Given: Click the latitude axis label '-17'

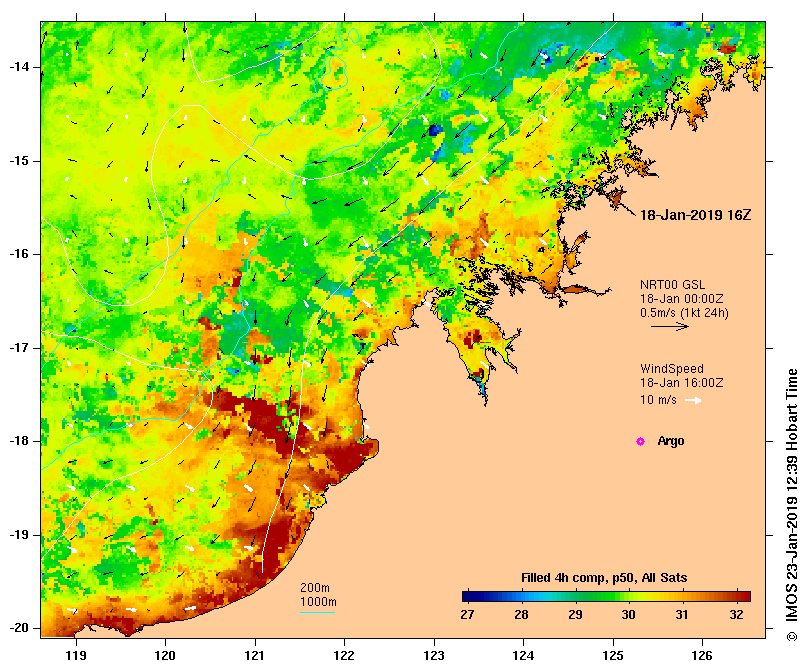Looking at the screenshot, I should (x=19, y=348).
